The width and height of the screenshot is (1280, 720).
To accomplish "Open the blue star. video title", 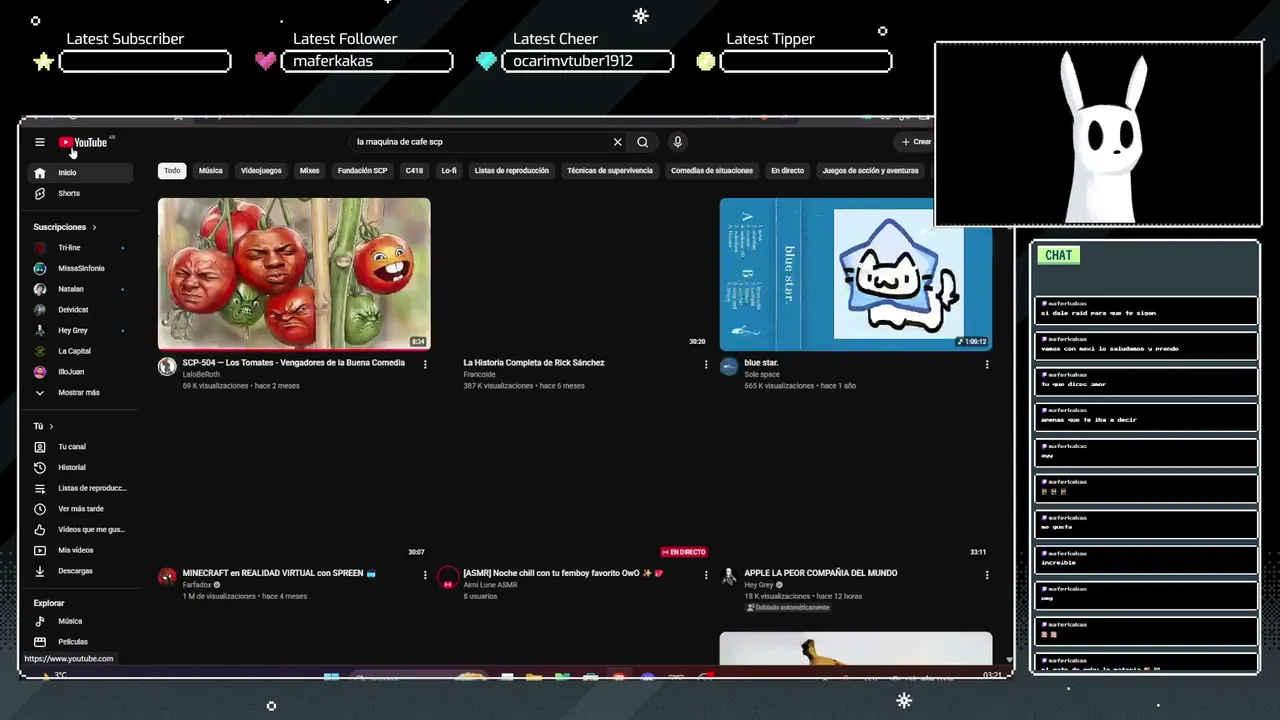I will click(x=761, y=363).
